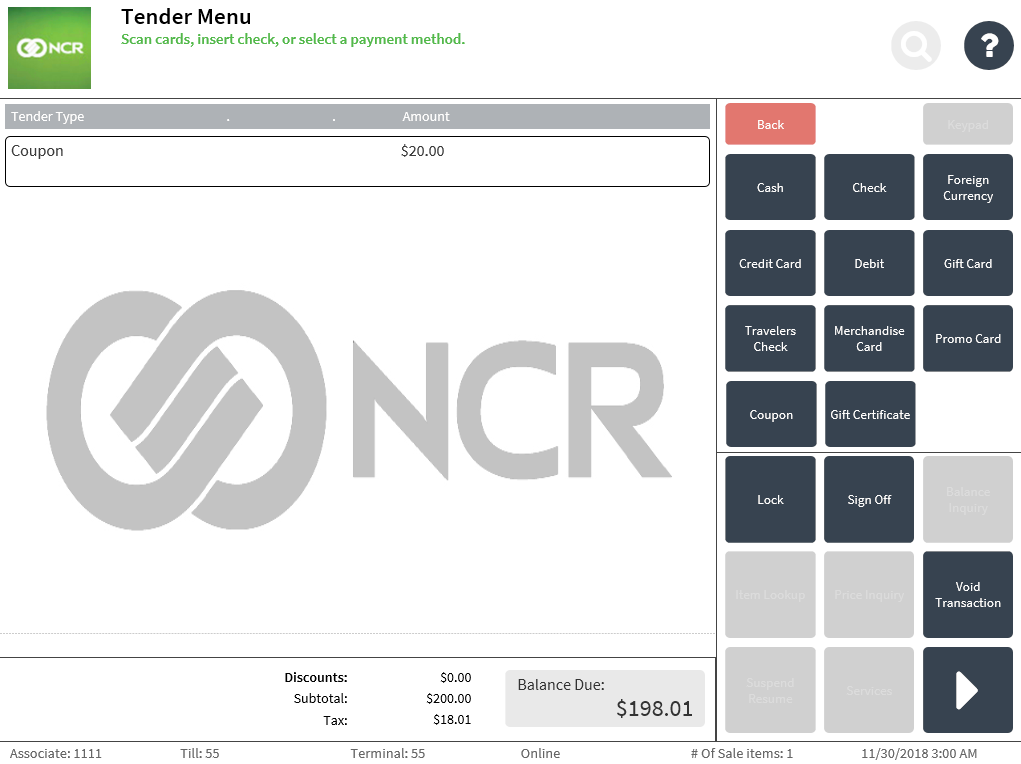
Task: Click the Amount column header
Action: click(x=426, y=117)
